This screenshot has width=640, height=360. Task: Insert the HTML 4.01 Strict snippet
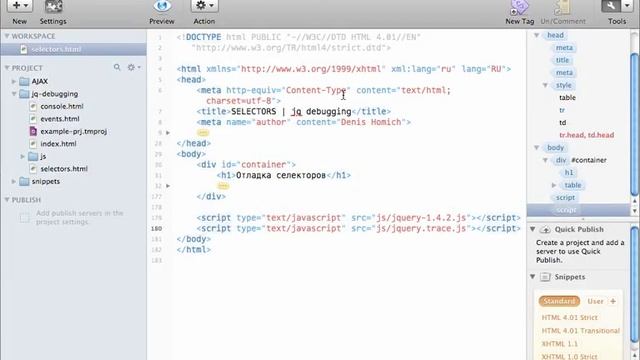[569, 318]
